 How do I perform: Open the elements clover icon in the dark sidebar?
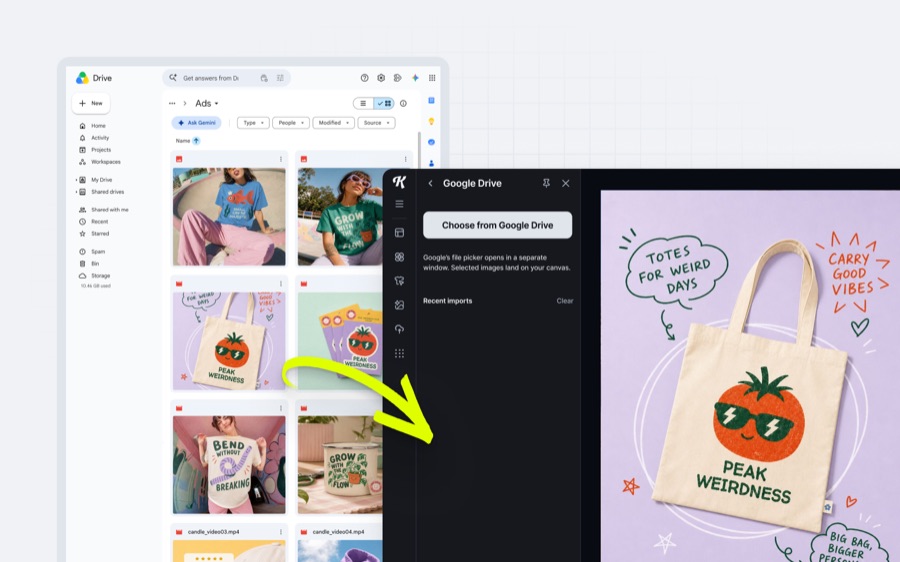(399, 257)
